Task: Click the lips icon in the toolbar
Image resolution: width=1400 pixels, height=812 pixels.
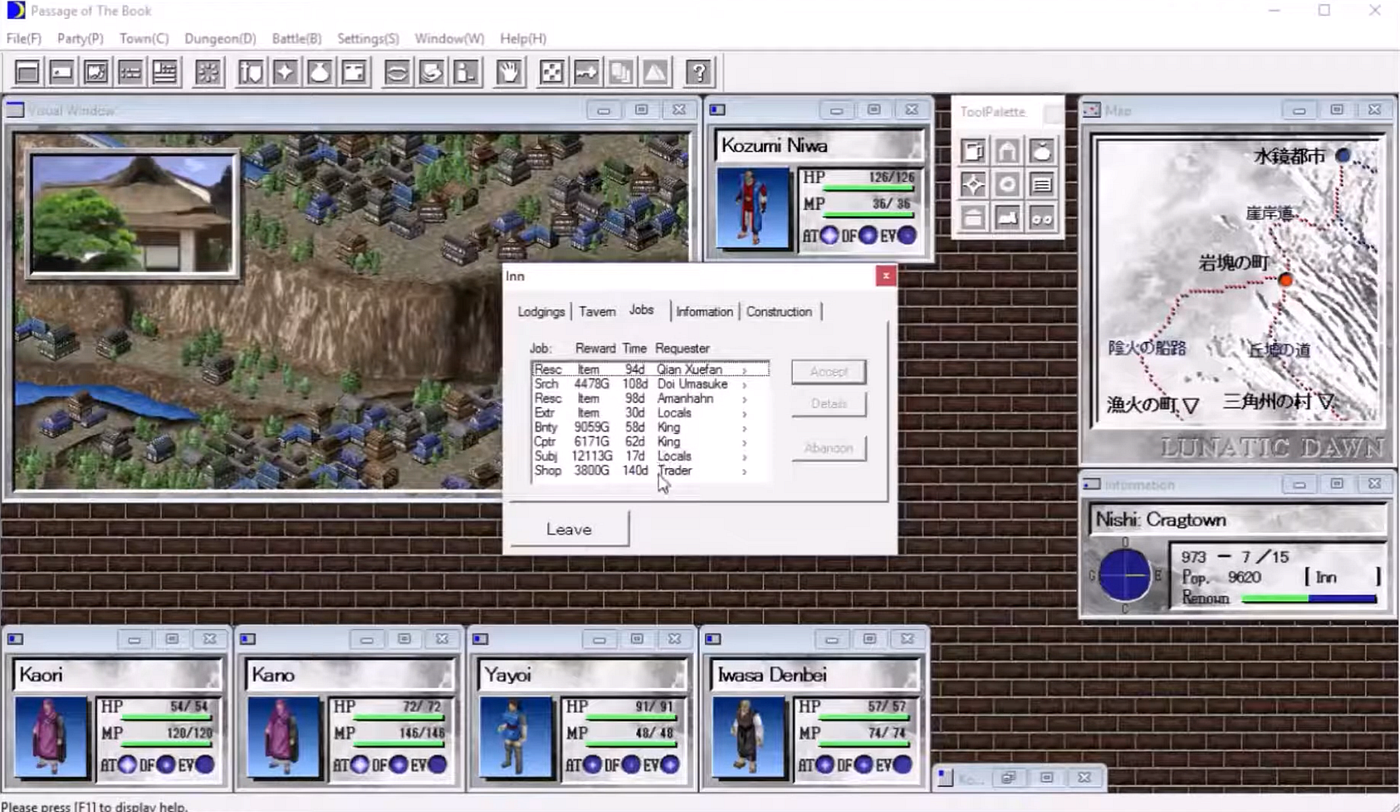Action: pyautogui.click(x=397, y=72)
